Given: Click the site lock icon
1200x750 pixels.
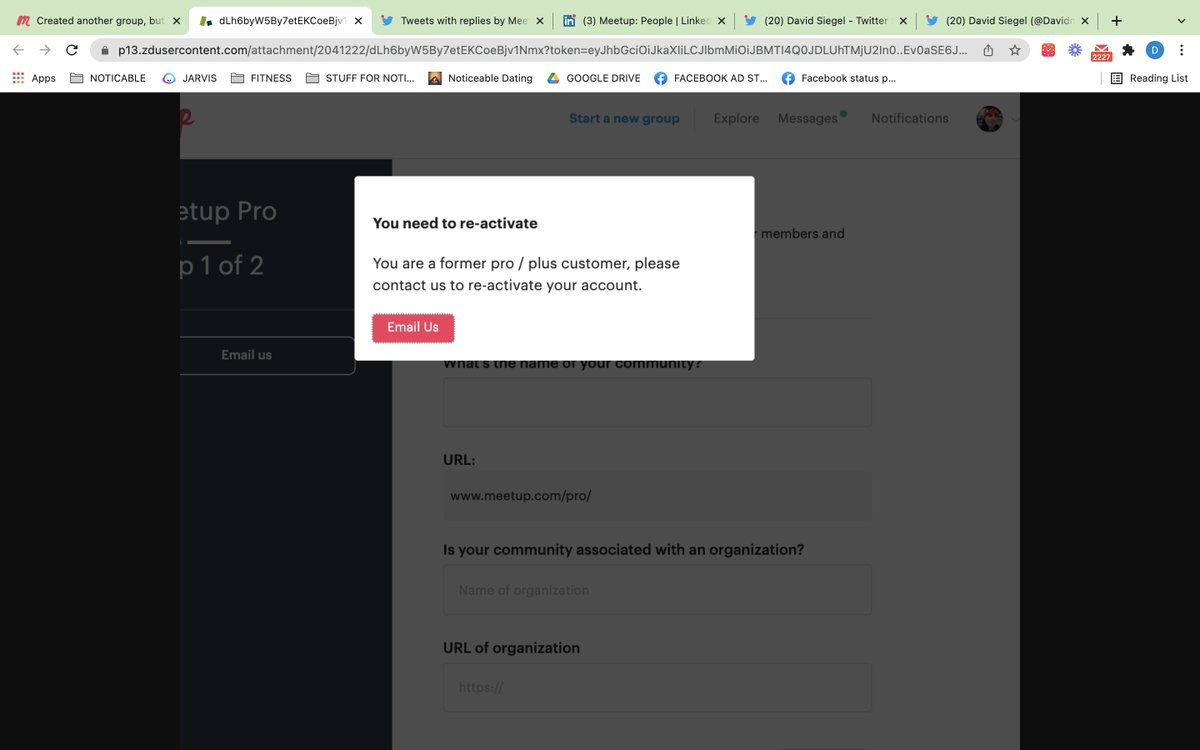Looking at the screenshot, I should pos(104,50).
